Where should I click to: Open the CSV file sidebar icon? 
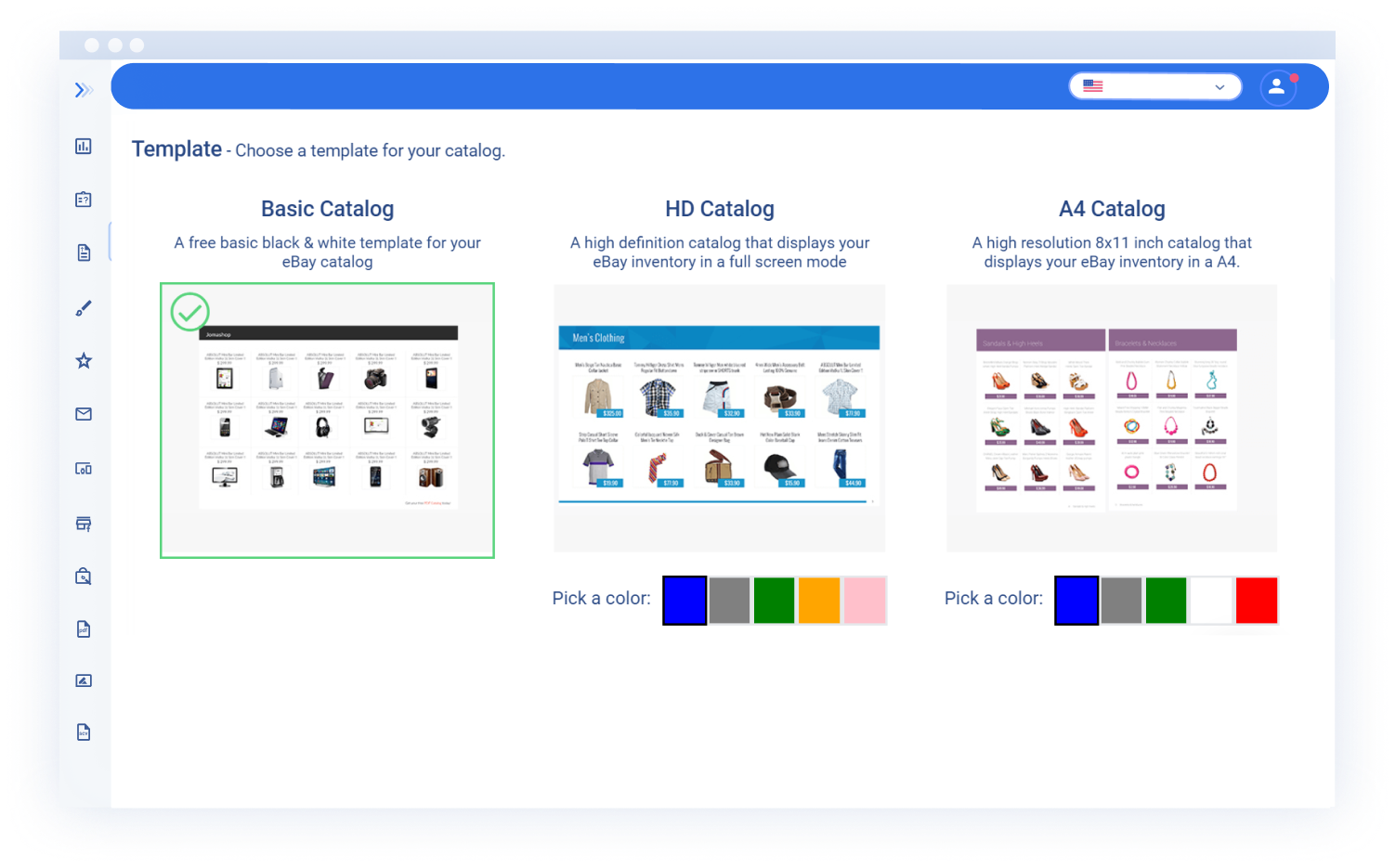[84, 732]
